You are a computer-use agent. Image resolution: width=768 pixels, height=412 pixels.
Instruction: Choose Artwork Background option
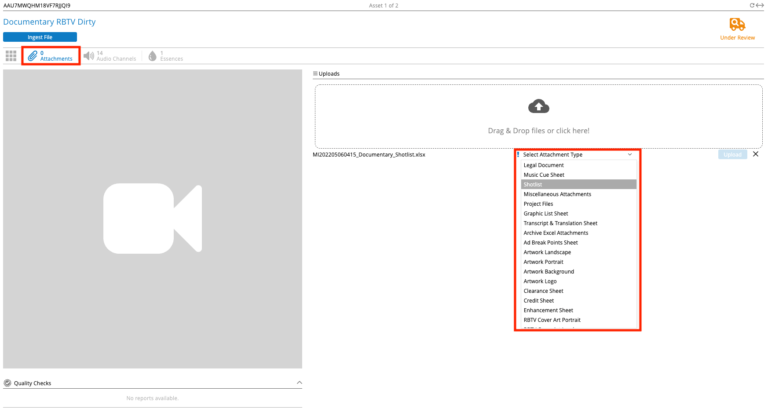(x=578, y=272)
